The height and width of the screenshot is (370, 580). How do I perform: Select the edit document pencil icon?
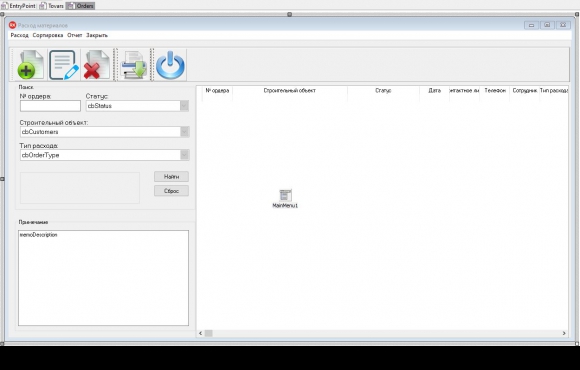(x=64, y=65)
